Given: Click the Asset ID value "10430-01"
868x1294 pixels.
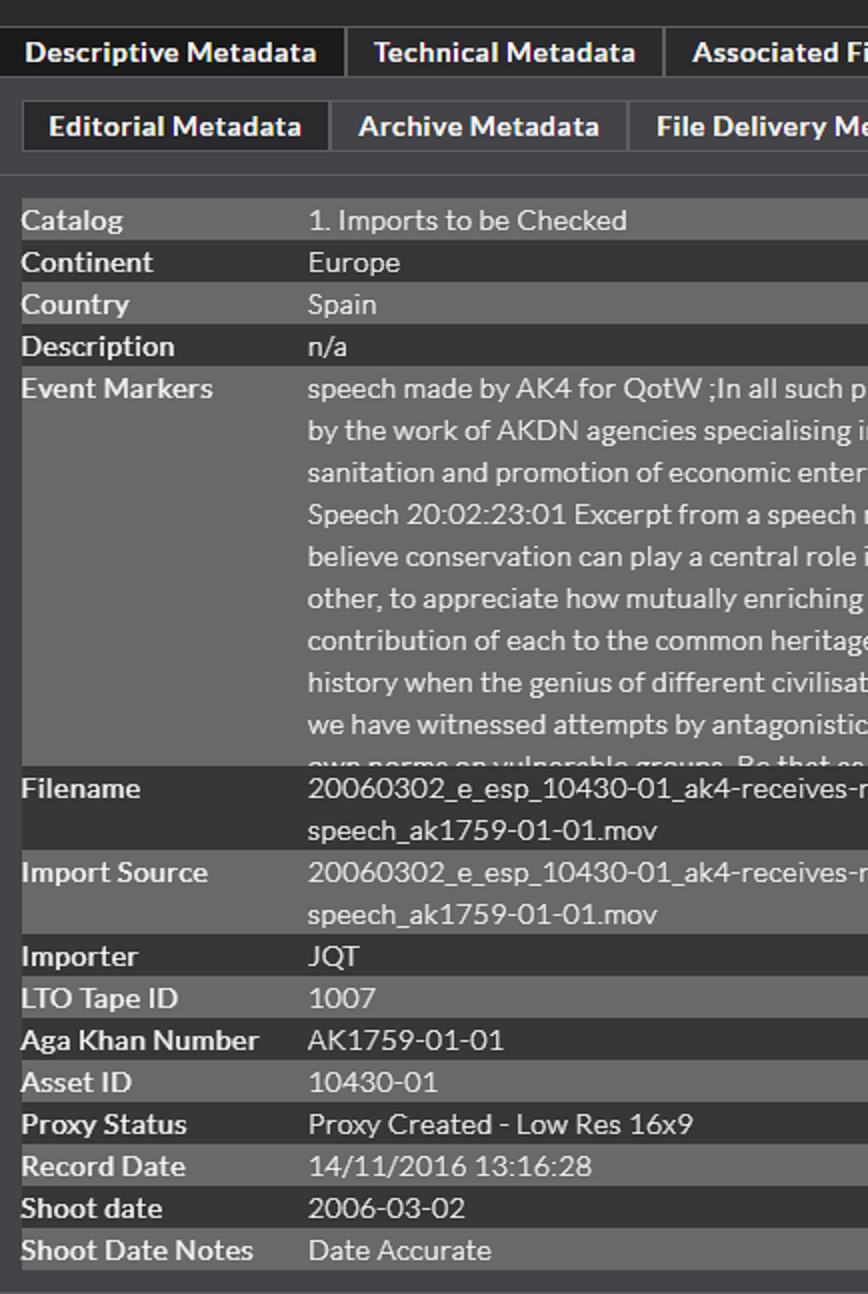Looking at the screenshot, I should click(372, 1083).
